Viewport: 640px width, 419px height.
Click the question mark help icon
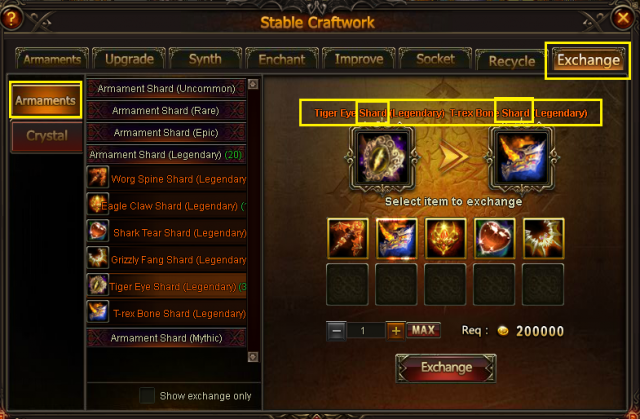[11, 18]
